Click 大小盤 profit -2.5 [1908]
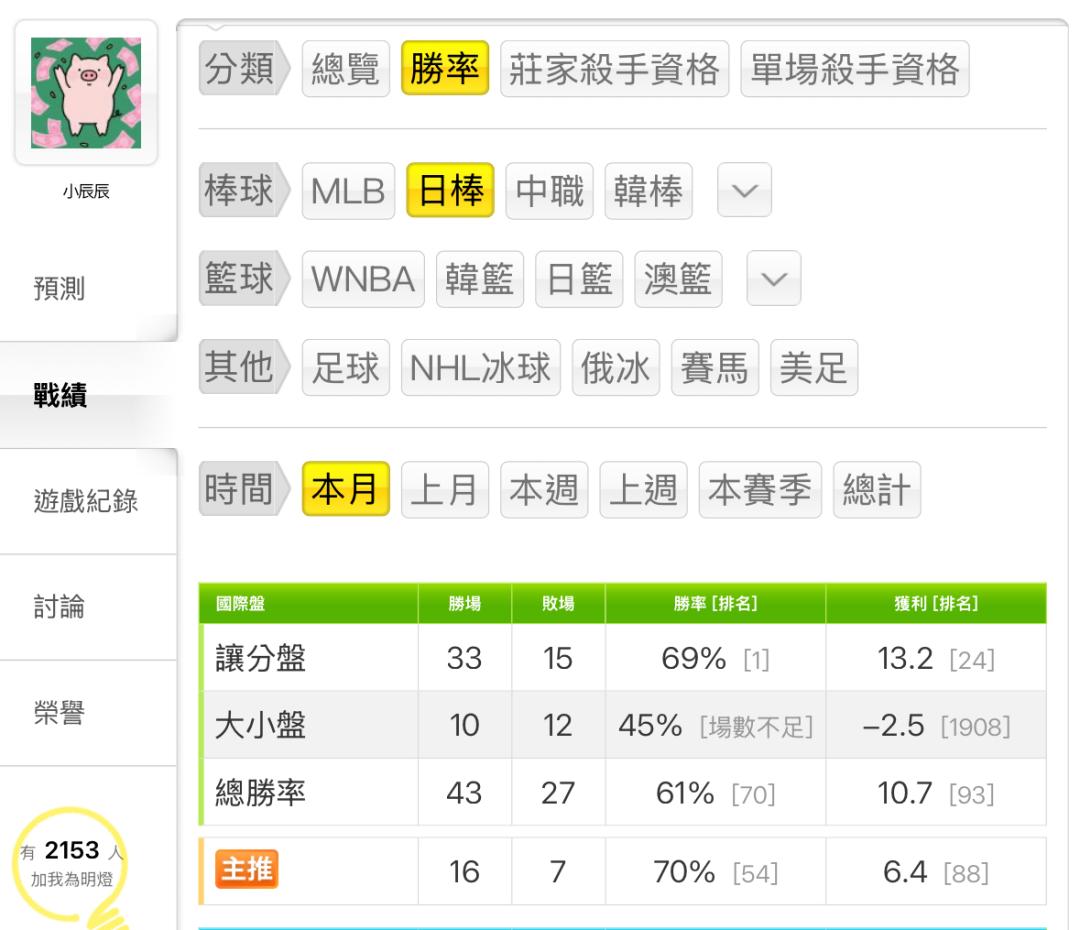This screenshot has width=1080, height=930. pyautogui.click(x=936, y=726)
